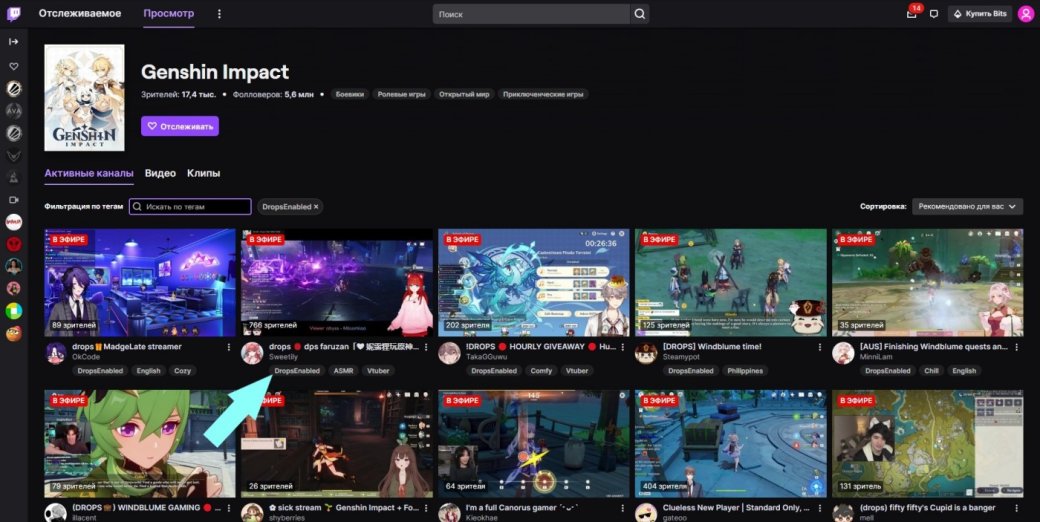Select the Боевики category tag
The width and height of the screenshot is (1040, 522).
point(350,94)
